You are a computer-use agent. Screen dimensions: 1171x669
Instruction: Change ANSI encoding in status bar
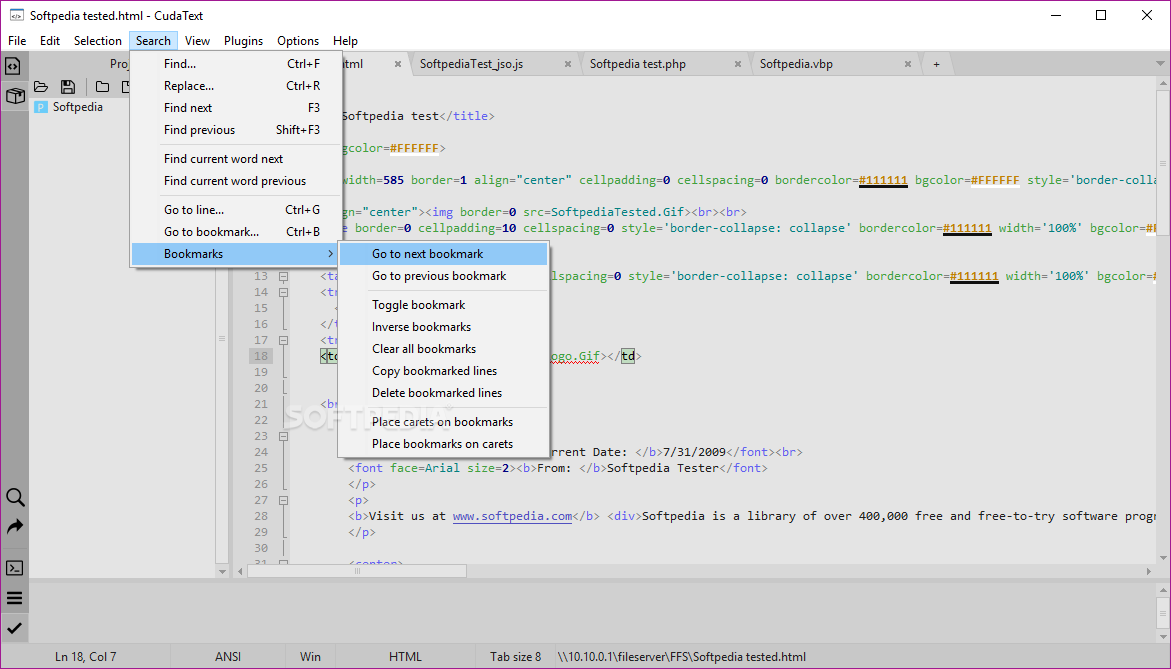coord(228,657)
